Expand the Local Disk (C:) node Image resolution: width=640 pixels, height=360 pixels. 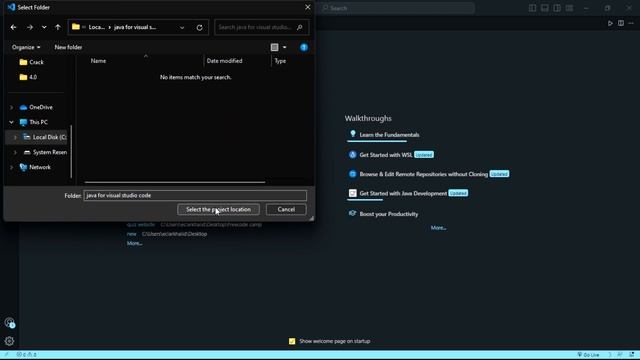[15, 138]
